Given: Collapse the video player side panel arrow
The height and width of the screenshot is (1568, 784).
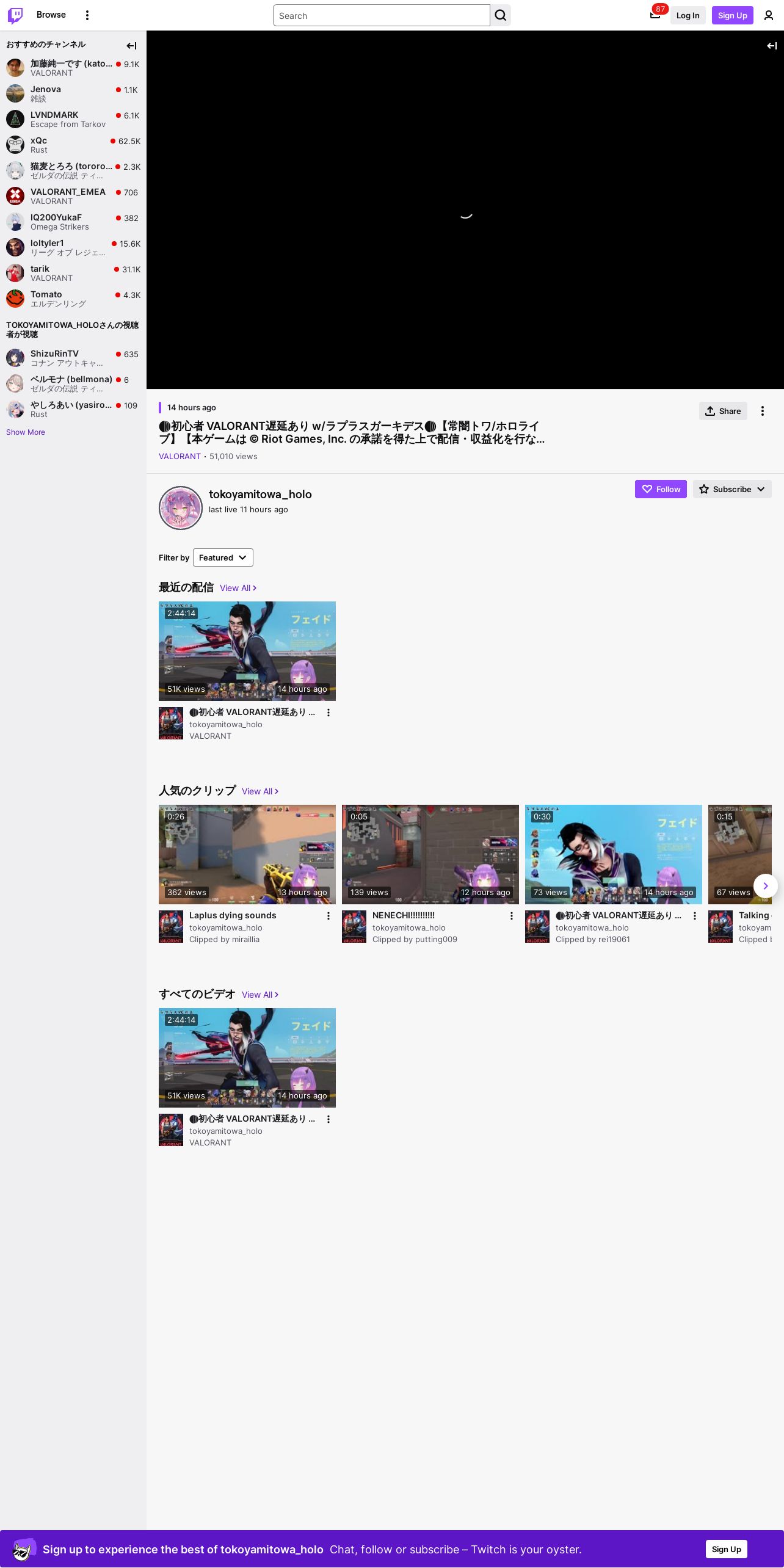Looking at the screenshot, I should 772,46.
